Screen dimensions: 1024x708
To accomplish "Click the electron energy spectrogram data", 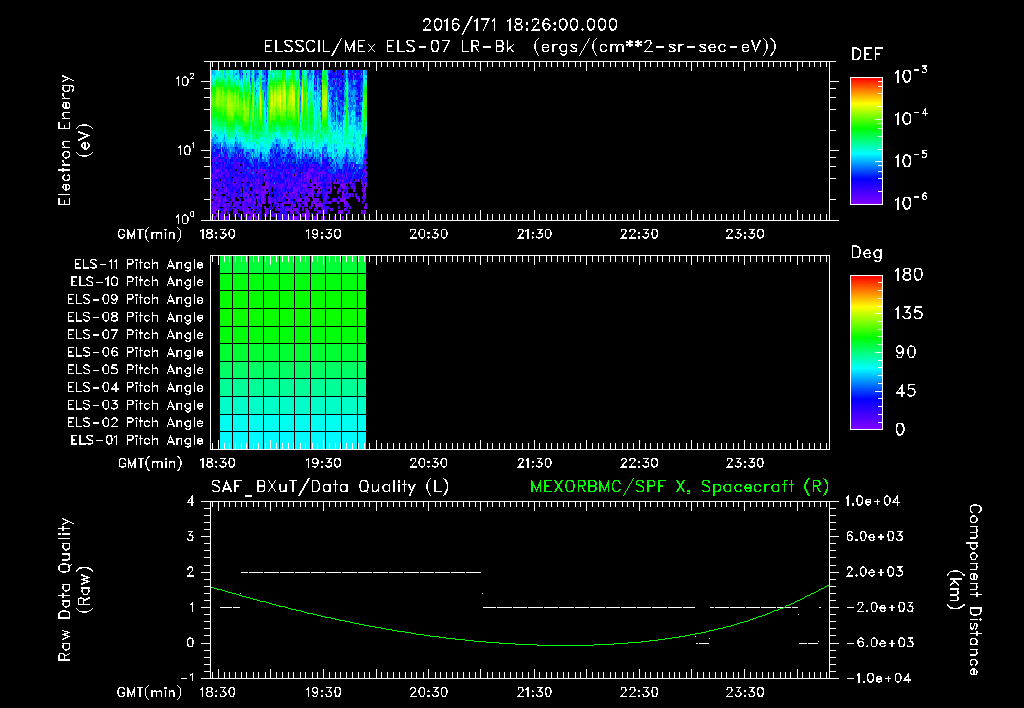I will click(288, 142).
